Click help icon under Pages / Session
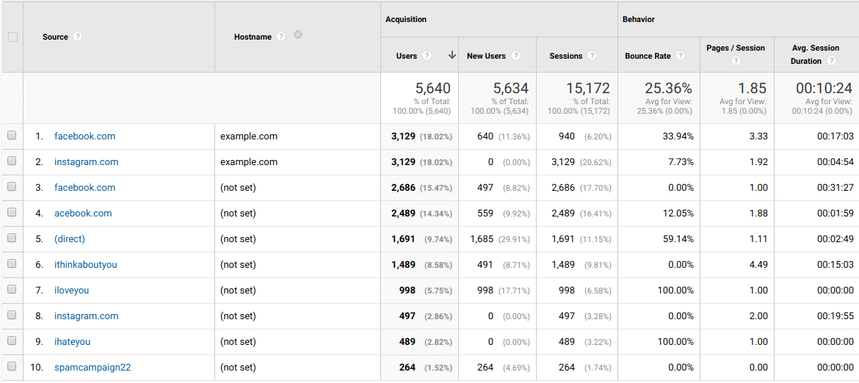The width and height of the screenshot is (859, 383). coord(736,61)
